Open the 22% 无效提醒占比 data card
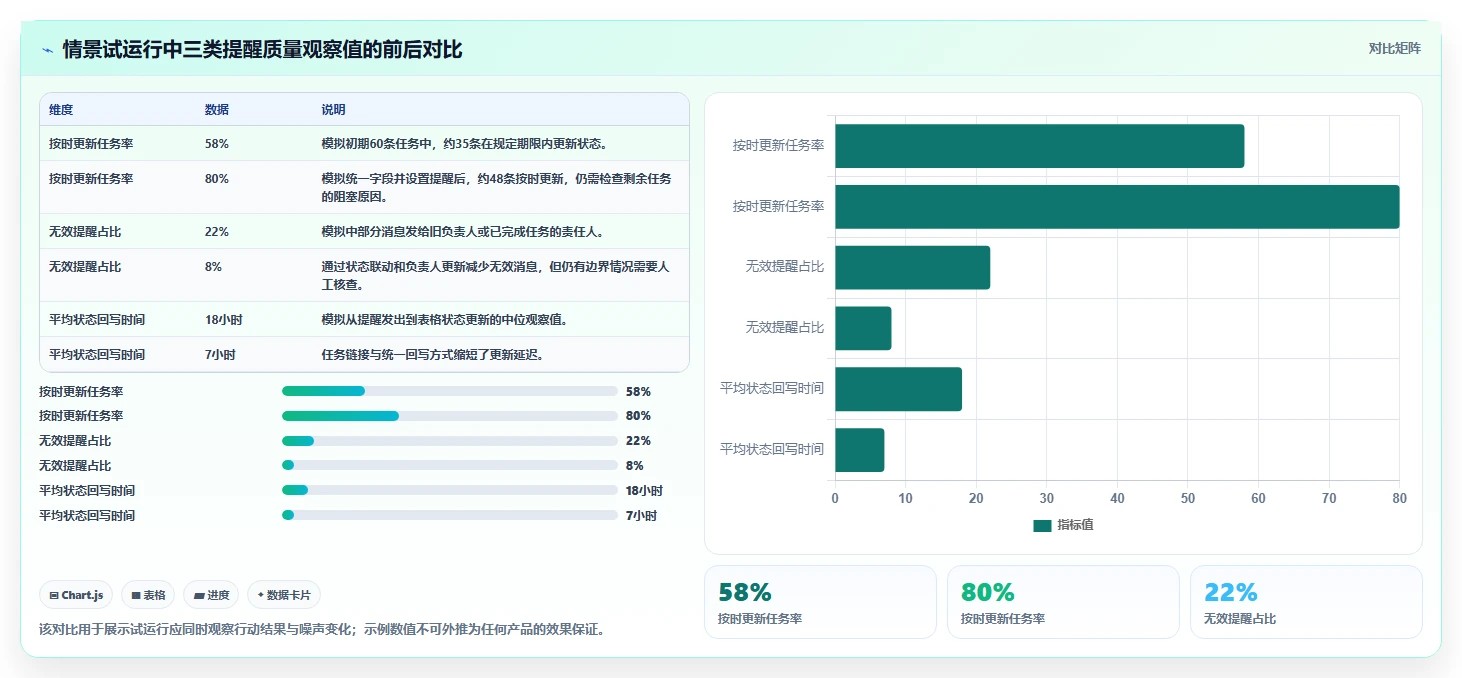The width and height of the screenshot is (1462, 678). coord(1306,602)
